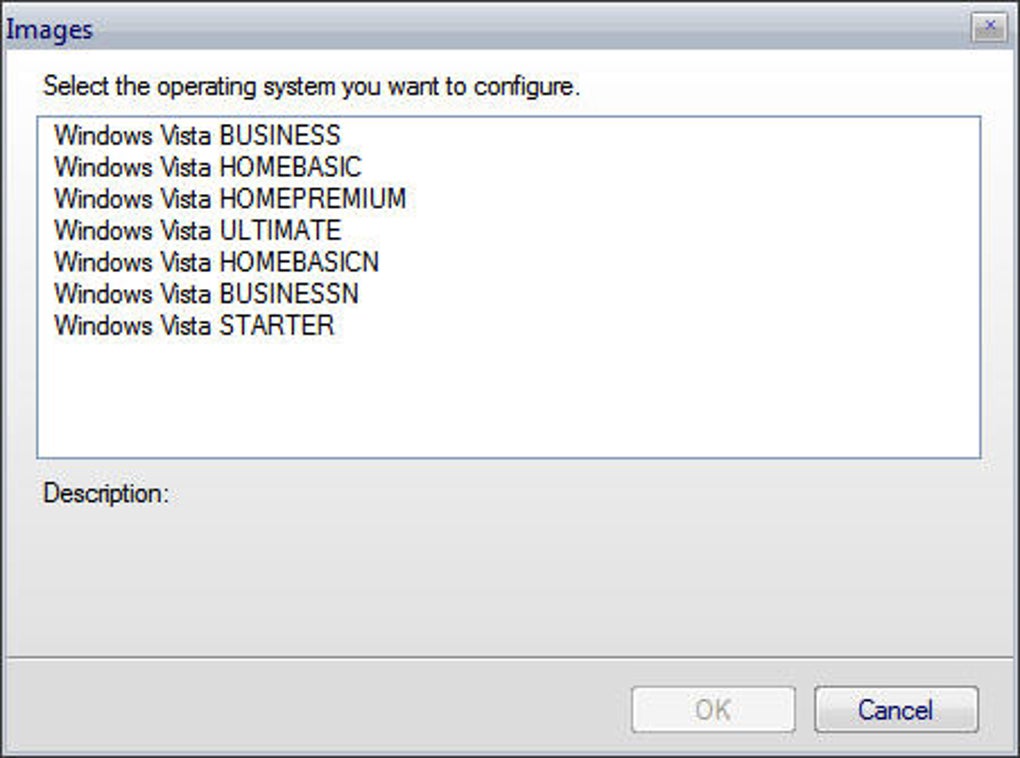
Task: Click the blank area below the Description label
Action: coord(400,580)
